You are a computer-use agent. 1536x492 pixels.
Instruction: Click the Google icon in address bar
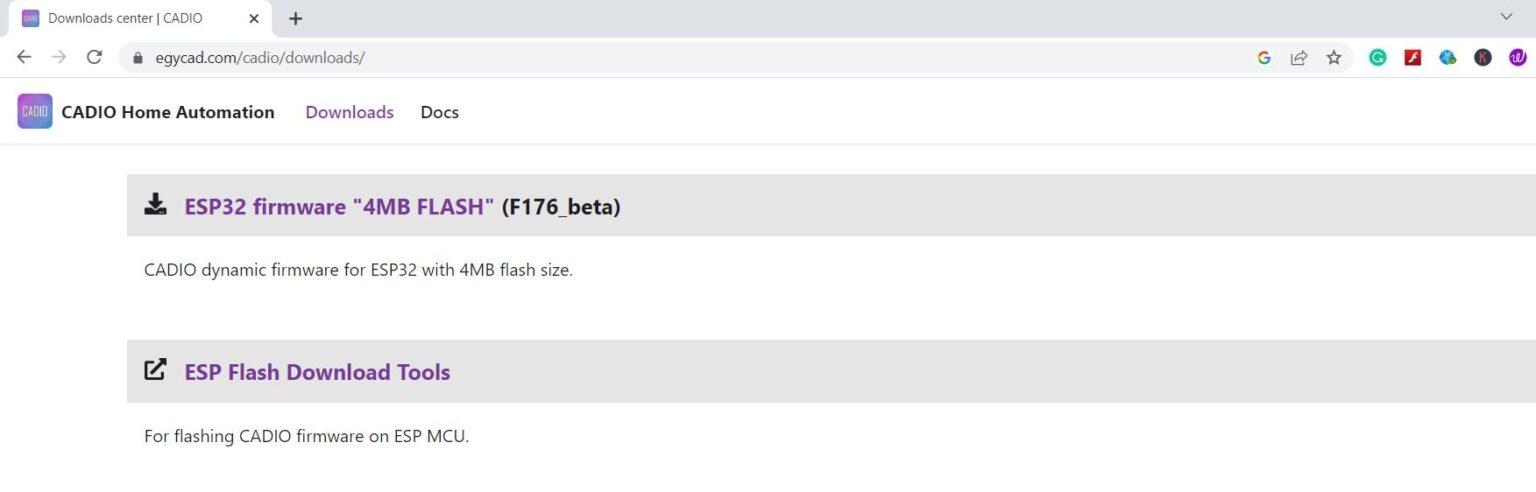[1264, 58]
